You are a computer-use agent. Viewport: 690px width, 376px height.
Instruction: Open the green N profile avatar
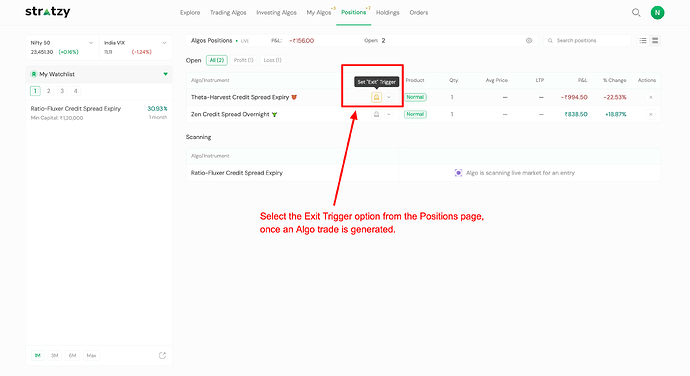click(657, 12)
